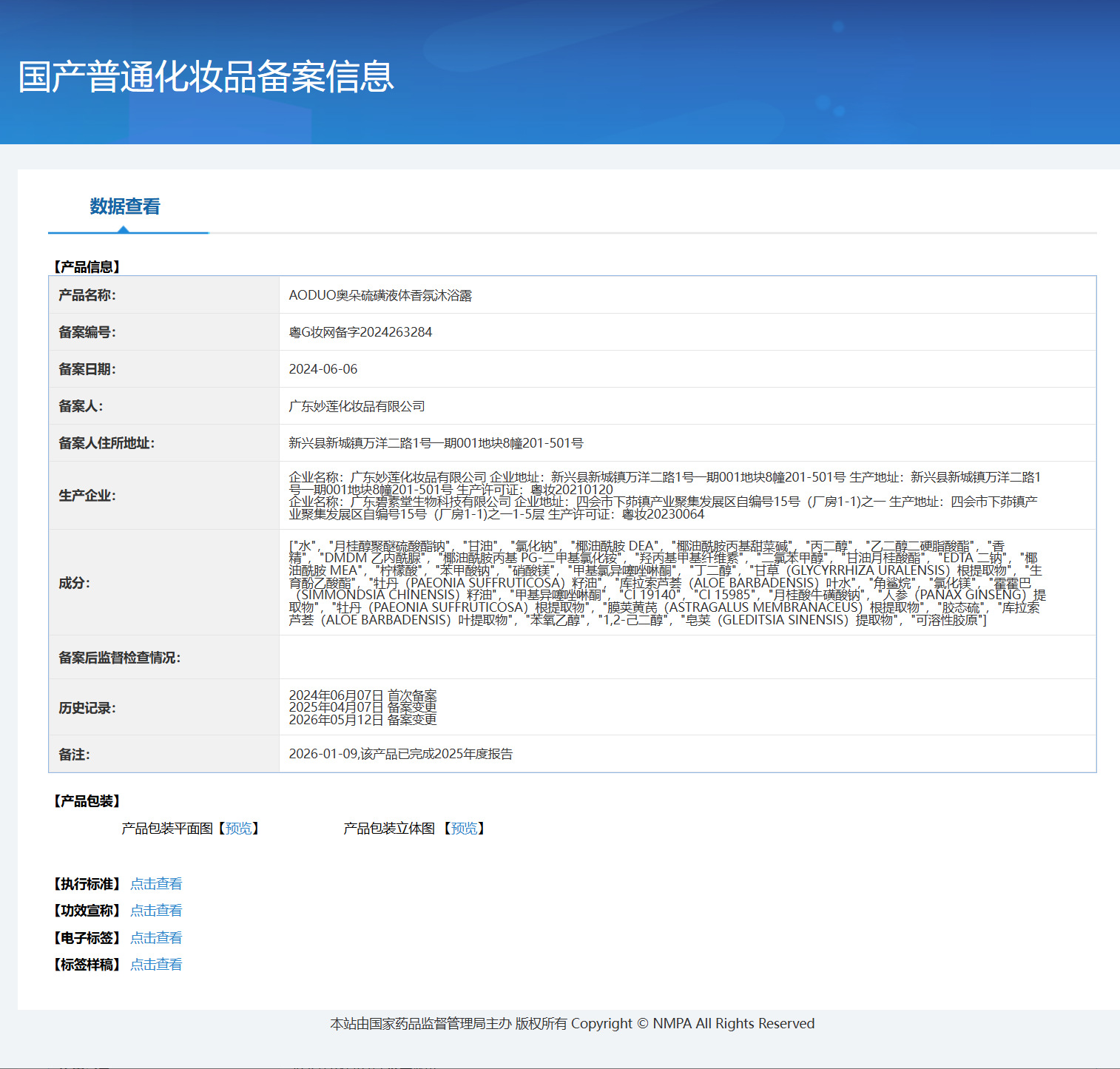The width and height of the screenshot is (1120, 1069).
Task: Click the 备案人 row label
Action: 81,406
